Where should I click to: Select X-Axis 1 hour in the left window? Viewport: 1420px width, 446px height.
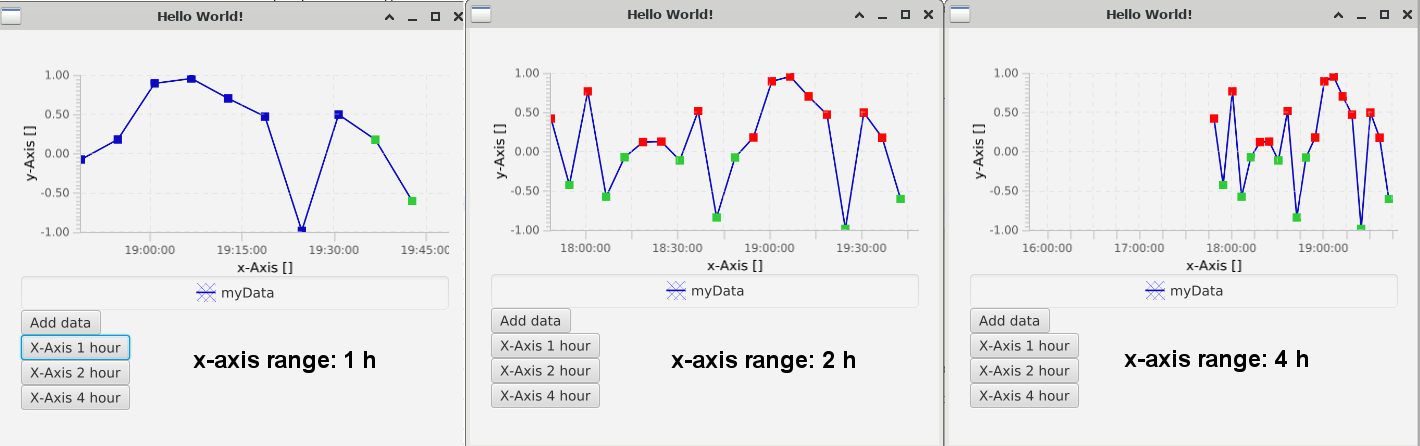click(75, 348)
